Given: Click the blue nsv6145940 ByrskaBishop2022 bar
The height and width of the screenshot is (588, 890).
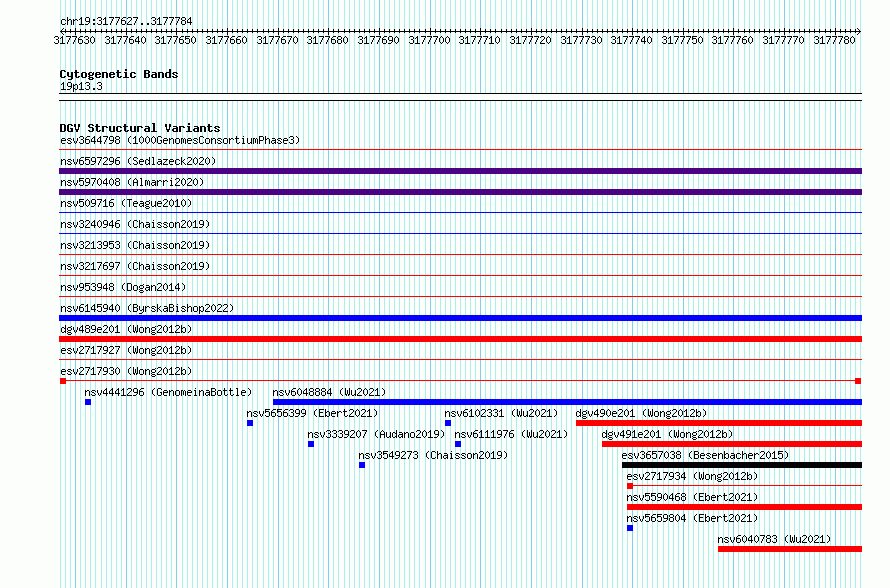Looking at the screenshot, I should click(460, 318).
